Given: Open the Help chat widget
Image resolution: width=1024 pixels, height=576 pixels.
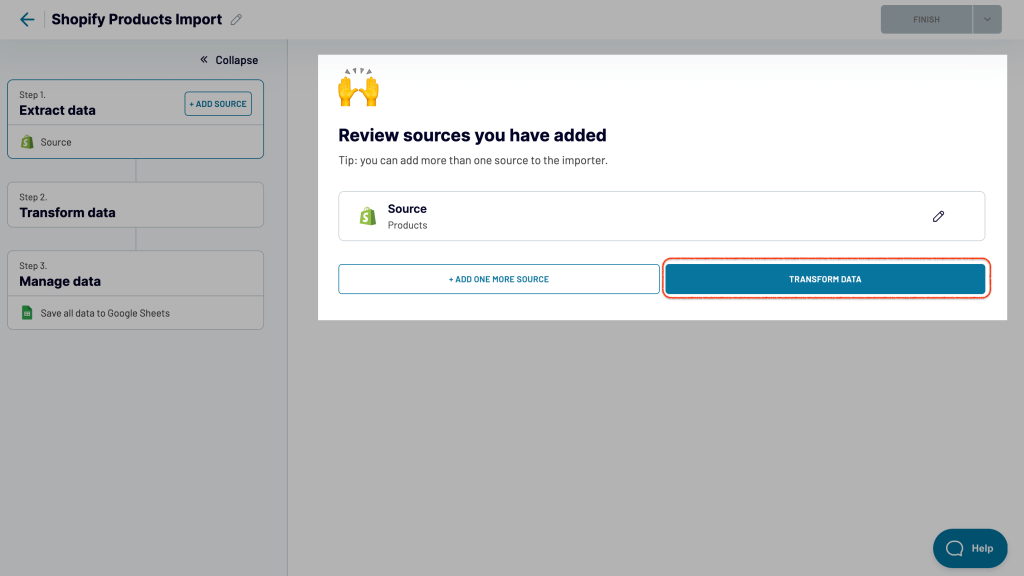Looking at the screenshot, I should point(970,548).
